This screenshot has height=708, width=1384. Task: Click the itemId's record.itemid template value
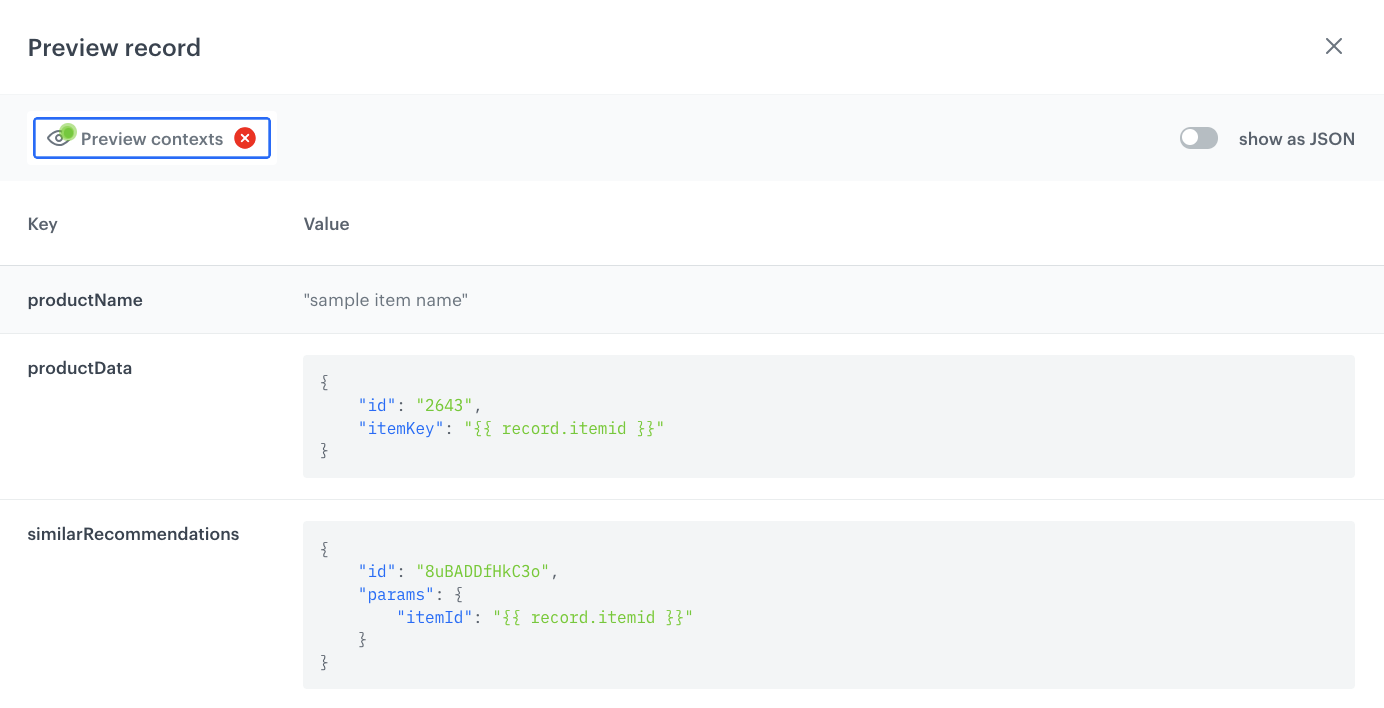coord(593,617)
